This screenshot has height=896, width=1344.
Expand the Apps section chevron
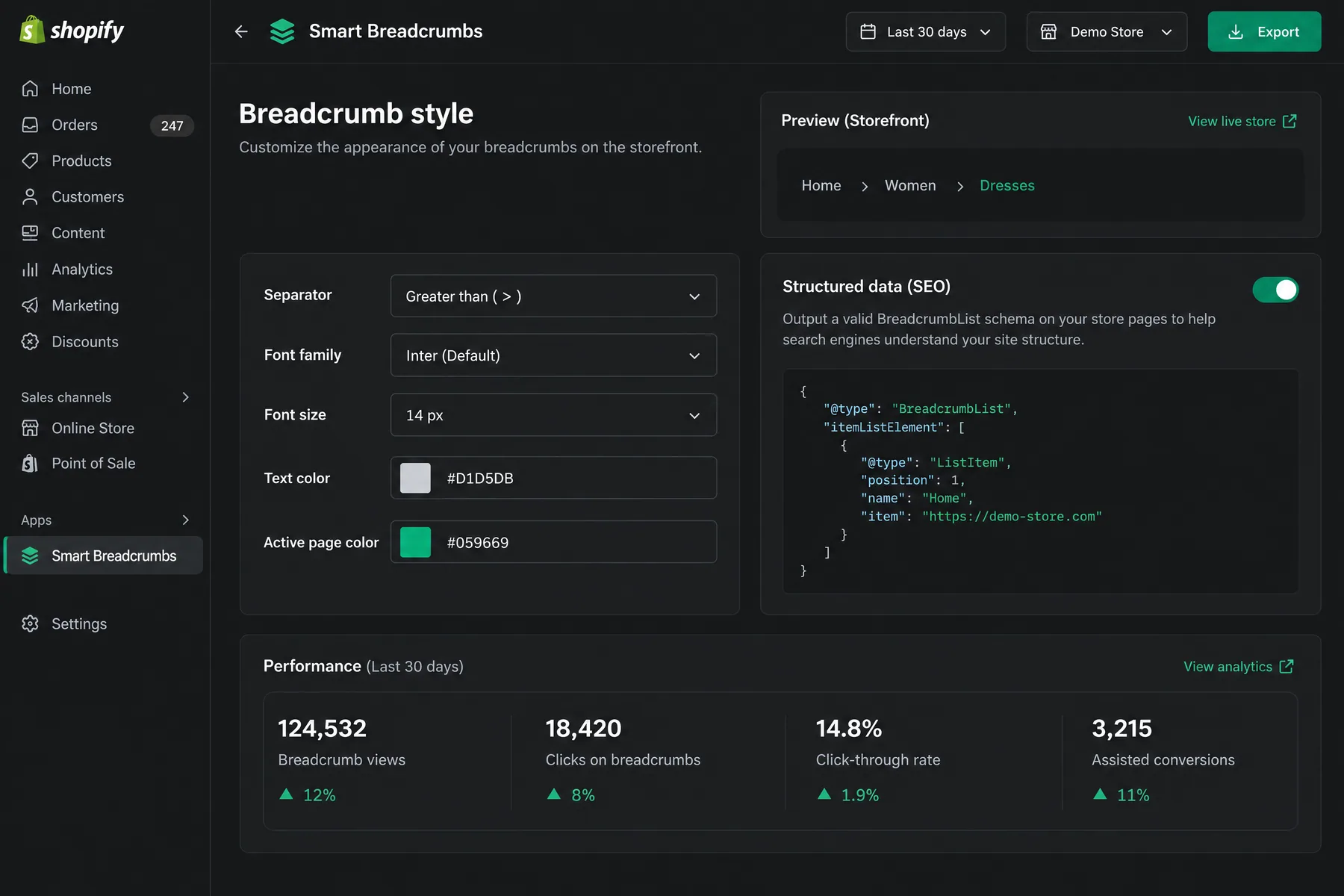[x=186, y=520]
